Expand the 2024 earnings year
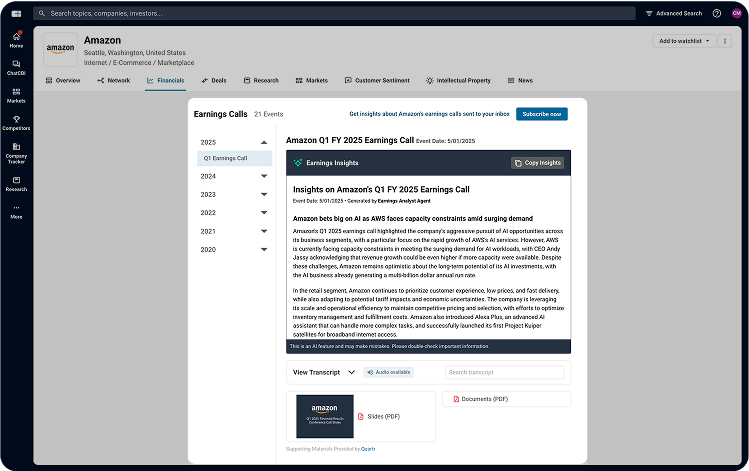The height and width of the screenshot is (471, 749). (264, 176)
